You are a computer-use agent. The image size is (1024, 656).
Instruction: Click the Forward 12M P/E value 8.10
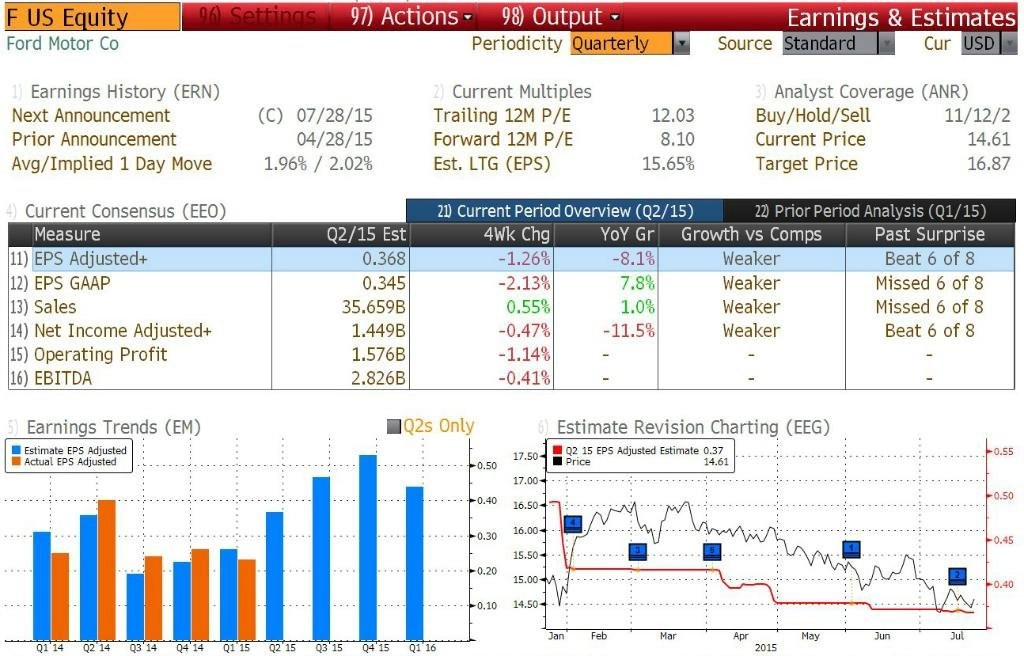(x=677, y=139)
